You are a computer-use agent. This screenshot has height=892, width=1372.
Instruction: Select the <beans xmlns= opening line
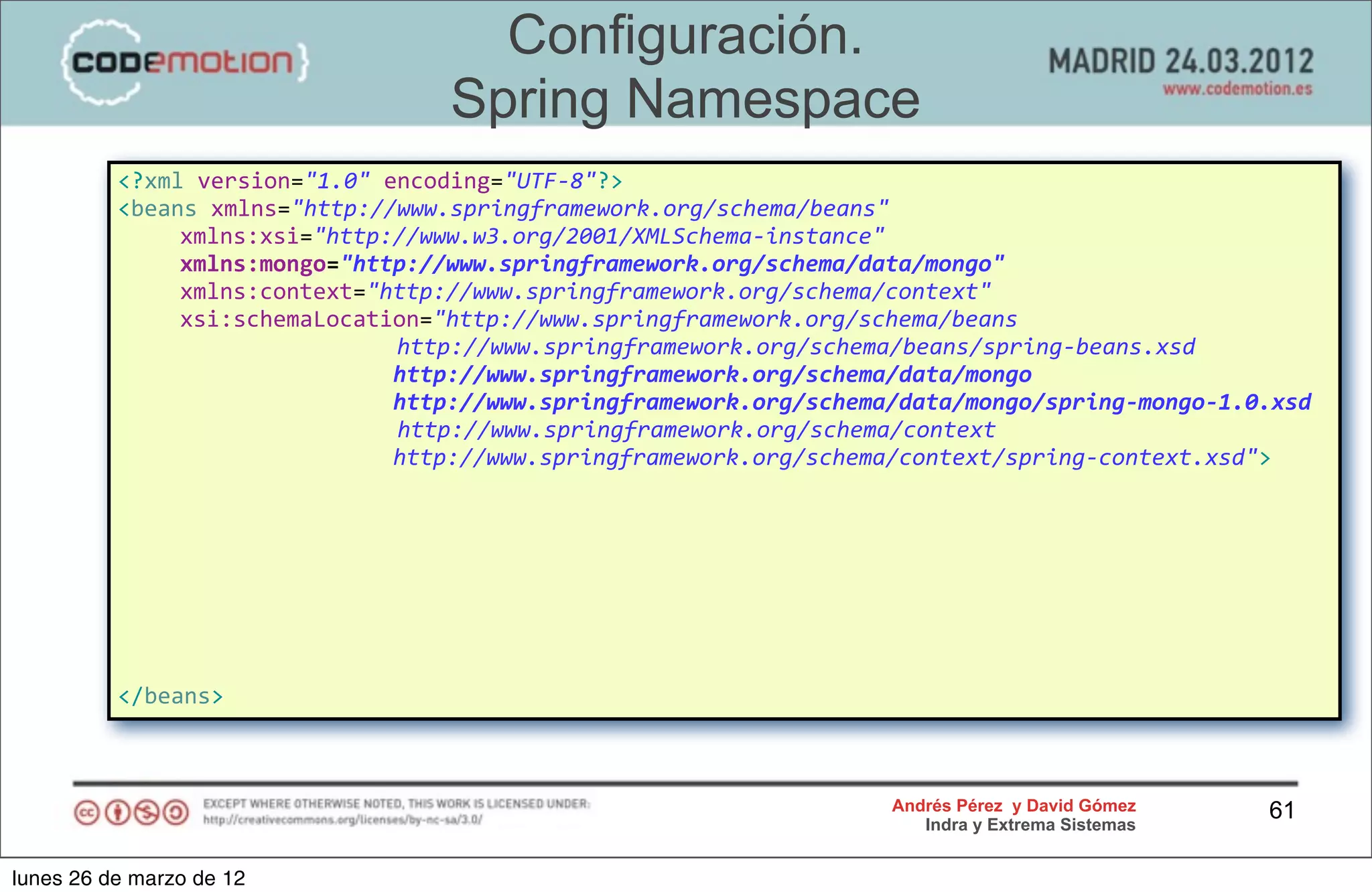(x=504, y=209)
